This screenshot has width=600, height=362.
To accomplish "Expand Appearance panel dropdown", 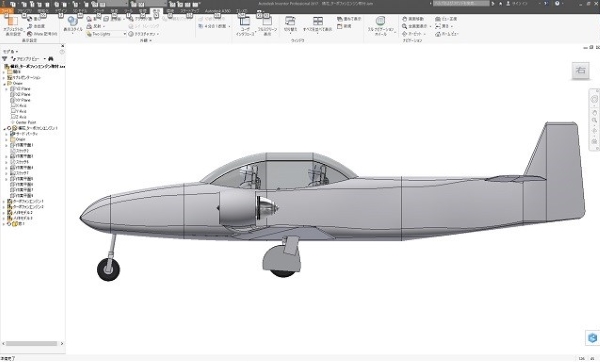I will tap(145, 40).
